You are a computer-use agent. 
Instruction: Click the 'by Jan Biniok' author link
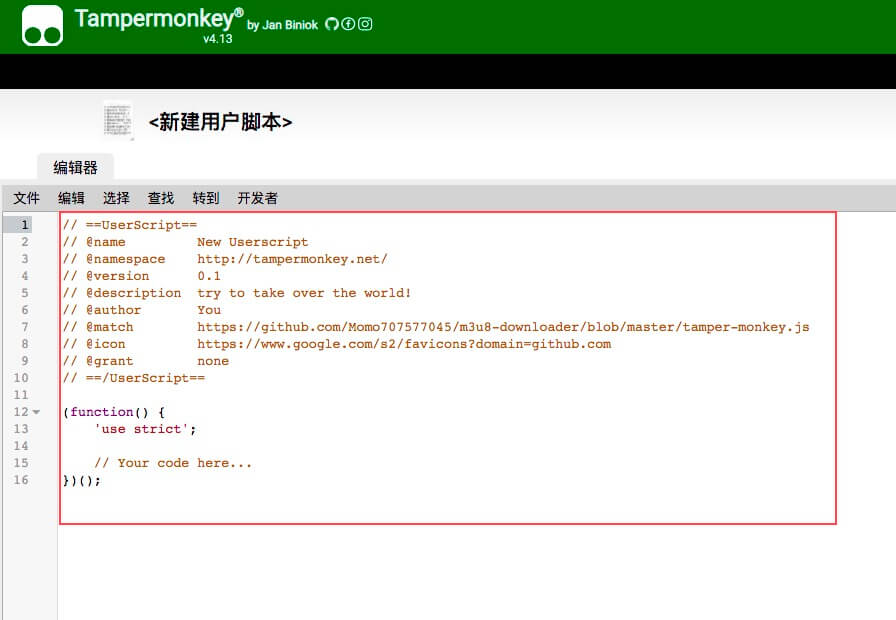[282, 25]
